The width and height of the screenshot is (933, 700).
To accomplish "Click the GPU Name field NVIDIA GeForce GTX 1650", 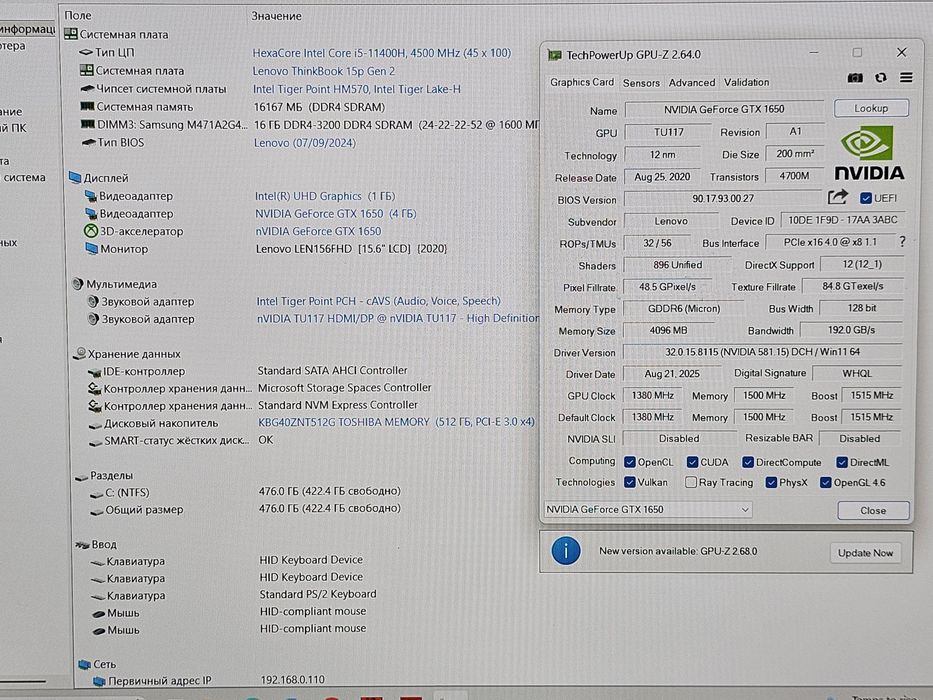I will click(724, 109).
